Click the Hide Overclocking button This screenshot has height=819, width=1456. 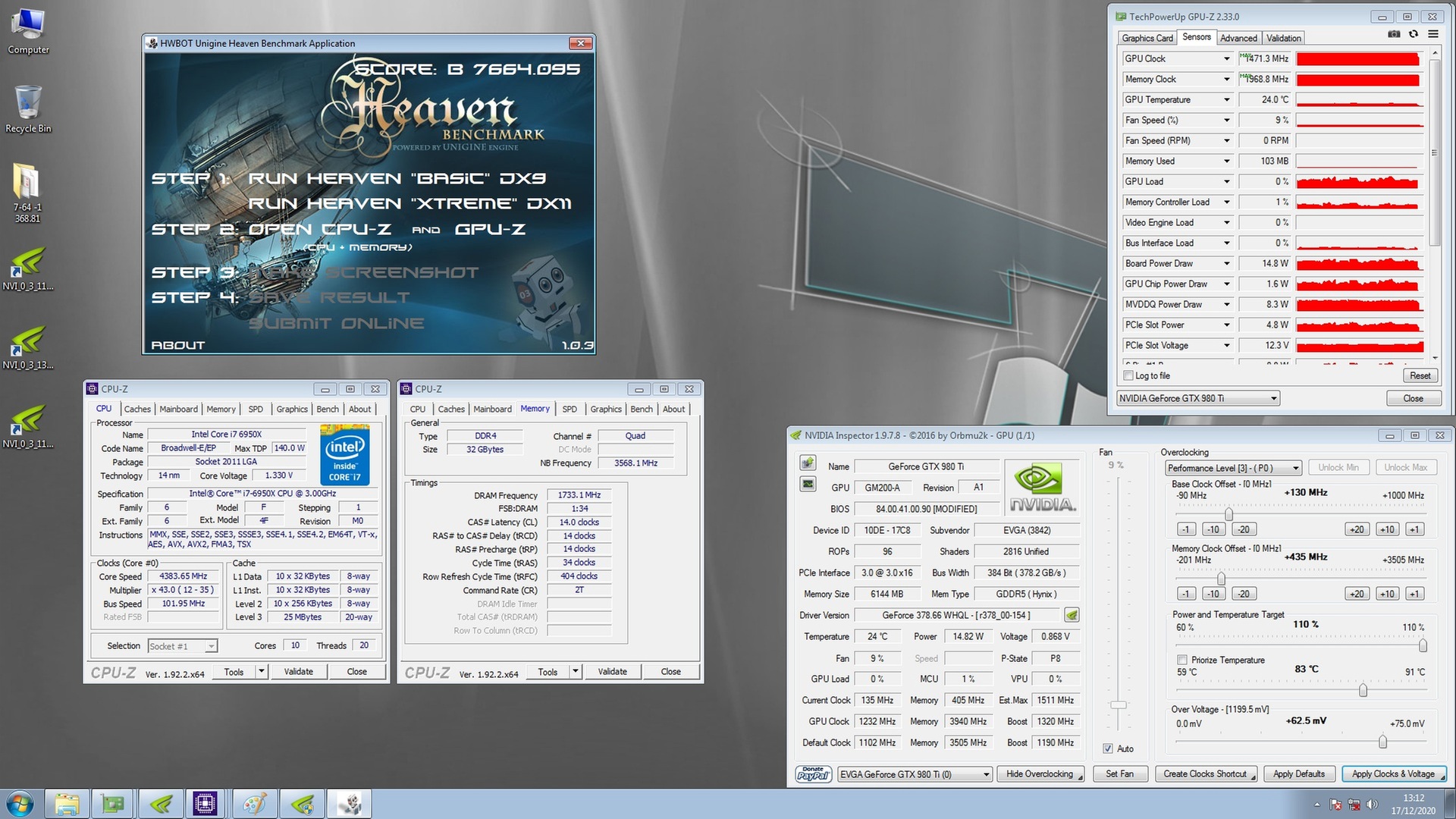[x=1040, y=774]
